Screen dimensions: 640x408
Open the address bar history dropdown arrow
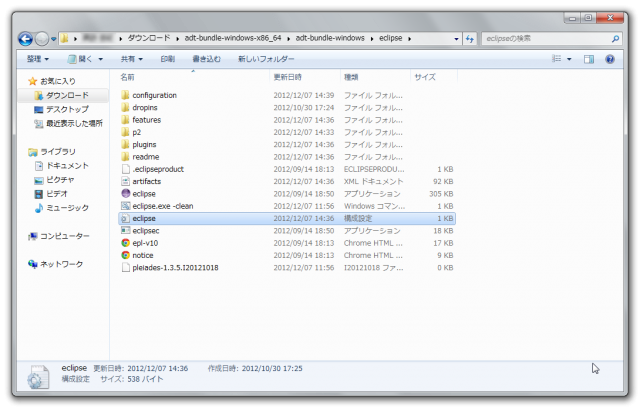456,39
